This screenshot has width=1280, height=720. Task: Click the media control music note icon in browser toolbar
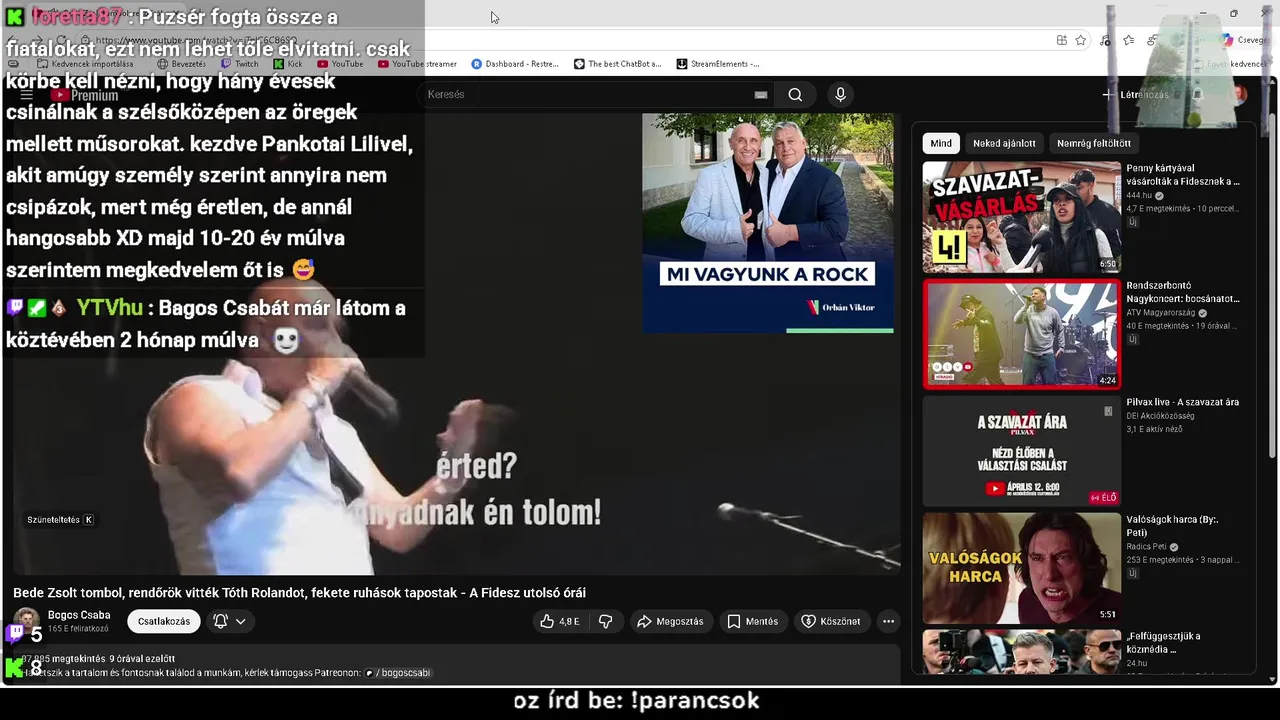pos(1104,40)
